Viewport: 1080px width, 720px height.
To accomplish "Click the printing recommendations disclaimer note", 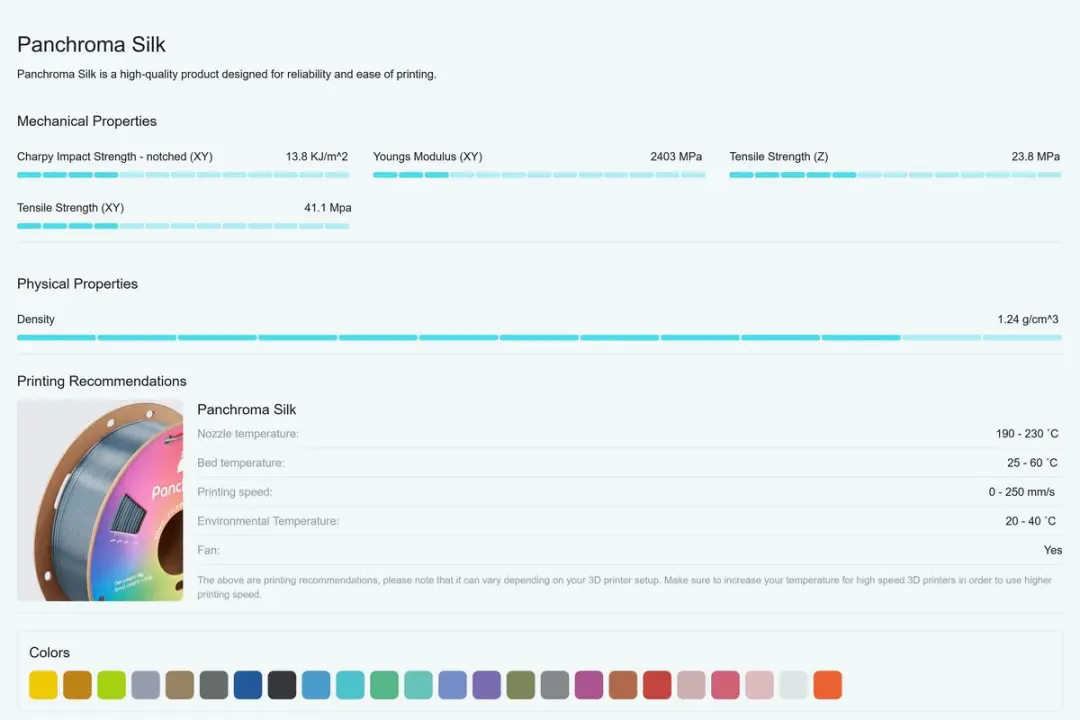I will coord(624,587).
